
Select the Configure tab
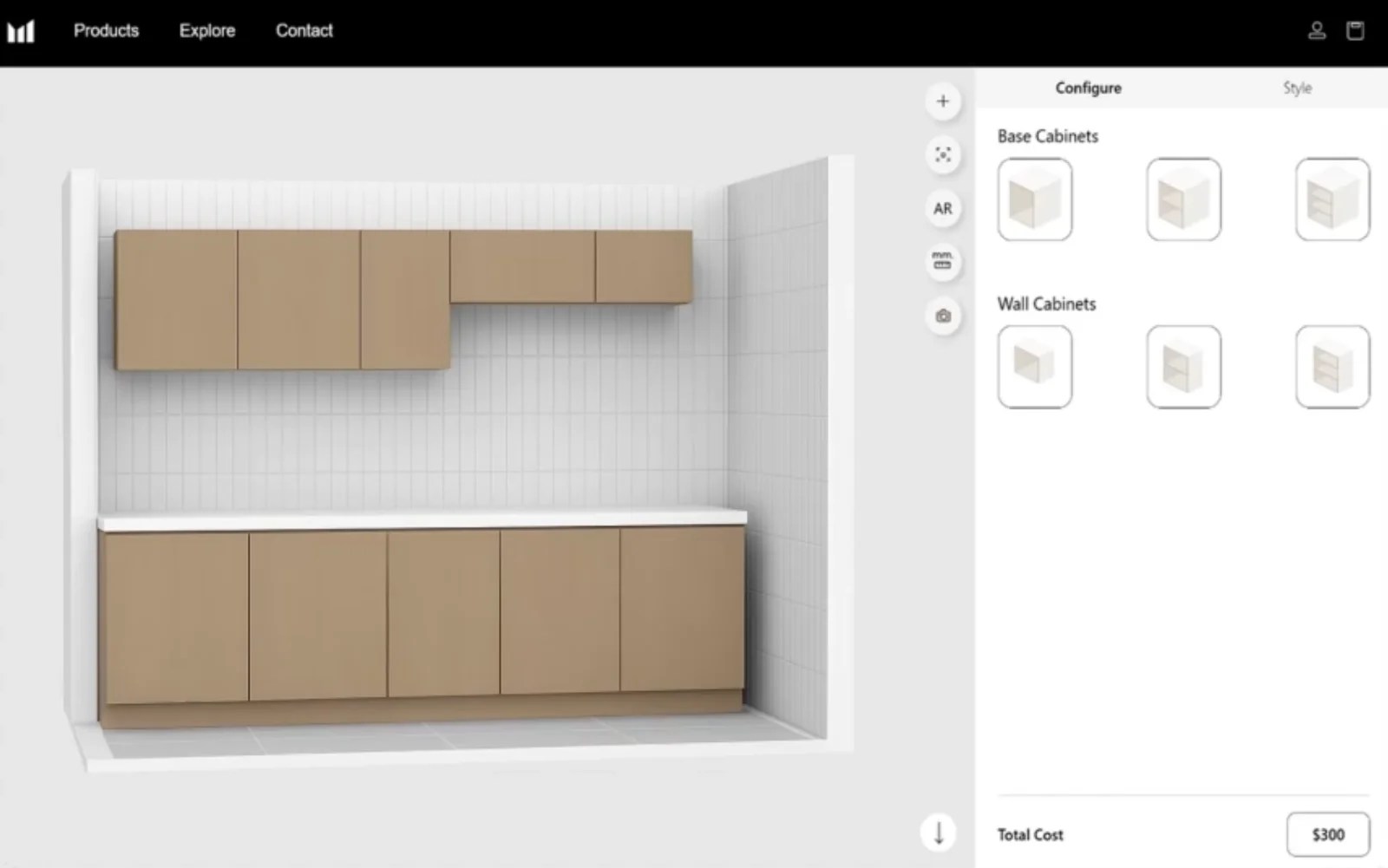pyautogui.click(x=1088, y=88)
